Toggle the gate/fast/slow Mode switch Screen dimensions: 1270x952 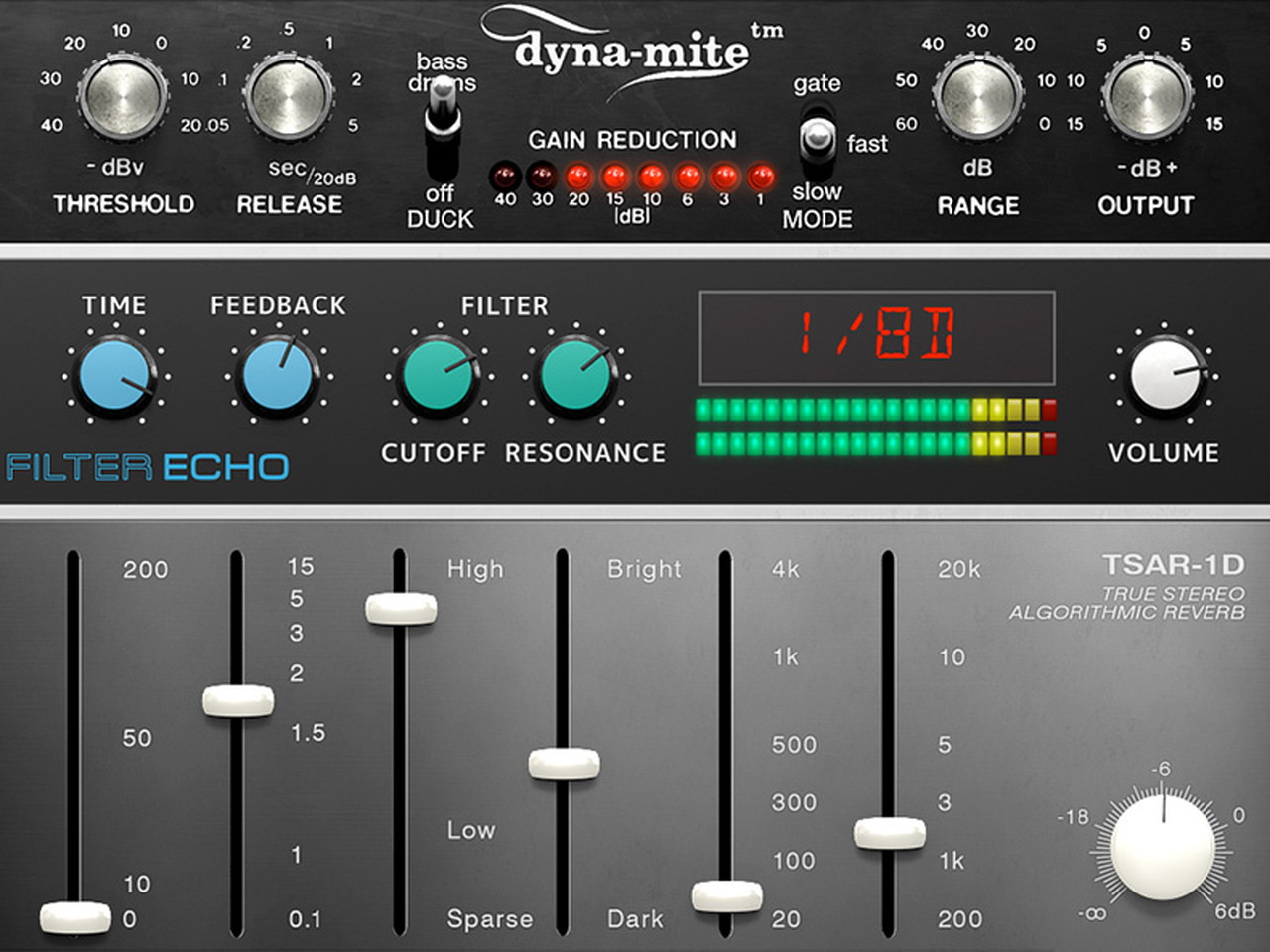817,139
